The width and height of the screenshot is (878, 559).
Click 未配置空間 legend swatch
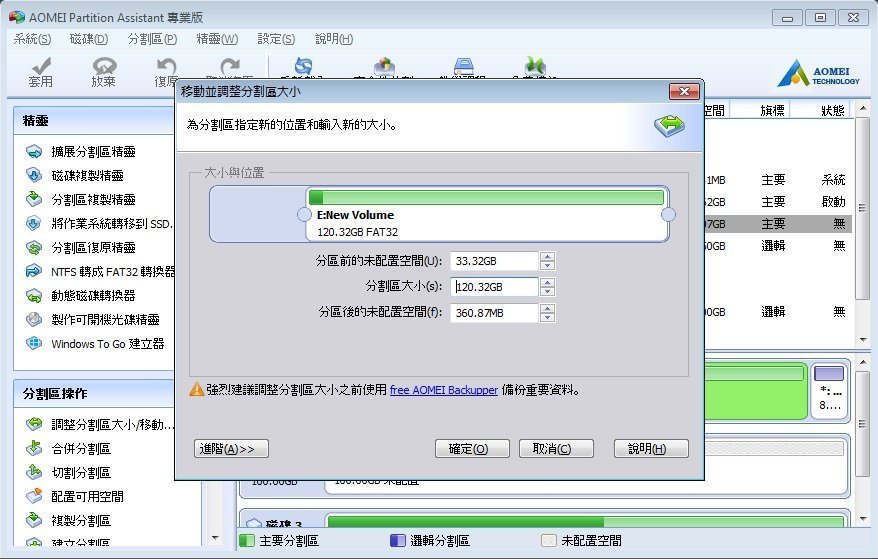coord(549,541)
